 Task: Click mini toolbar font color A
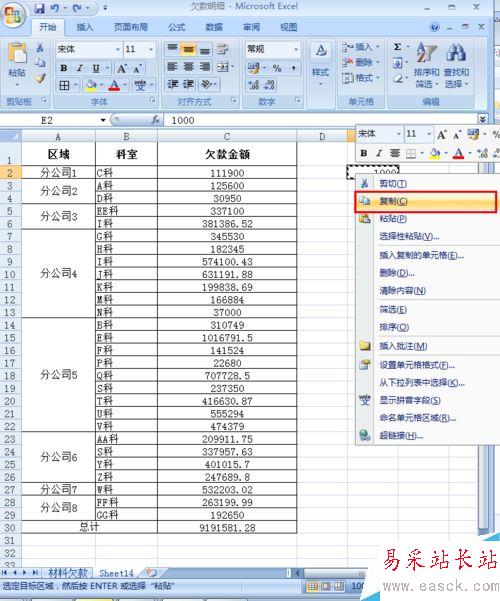pyautogui.click(x=458, y=154)
